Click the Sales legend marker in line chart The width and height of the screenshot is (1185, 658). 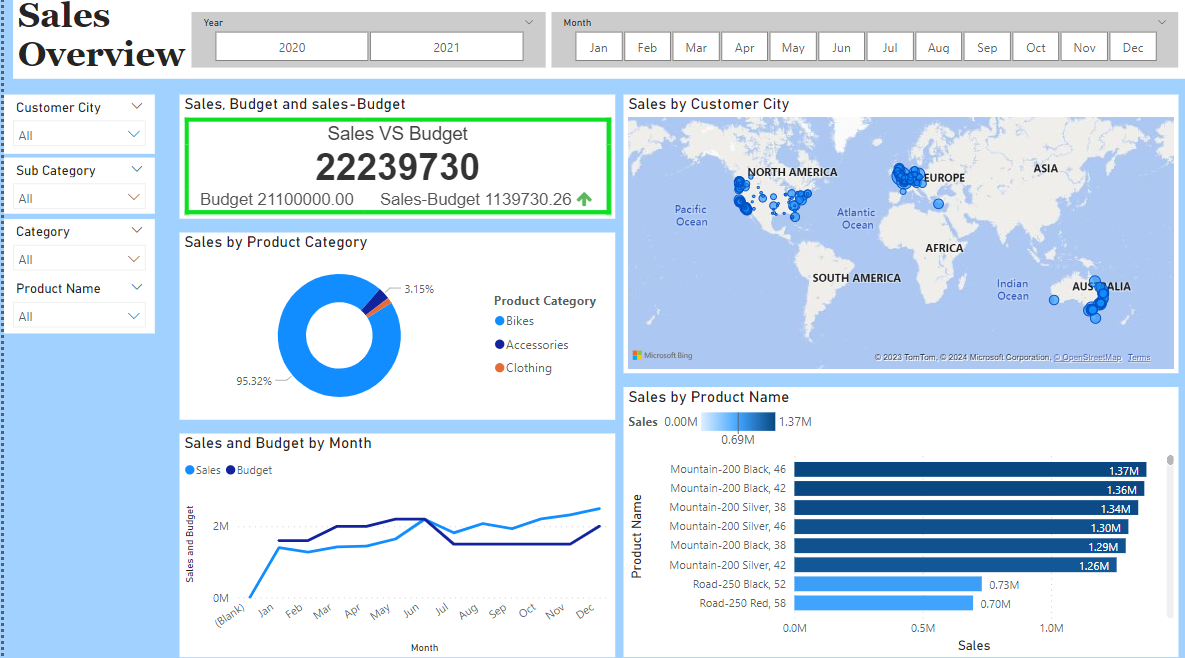pyautogui.click(x=190, y=470)
